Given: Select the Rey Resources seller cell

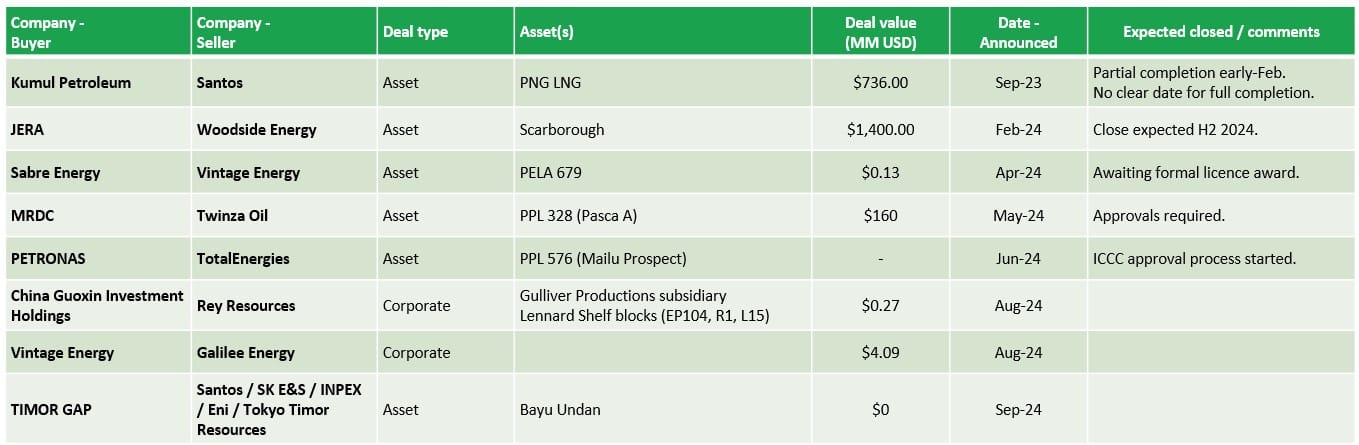Looking at the screenshot, I should pos(246,306).
